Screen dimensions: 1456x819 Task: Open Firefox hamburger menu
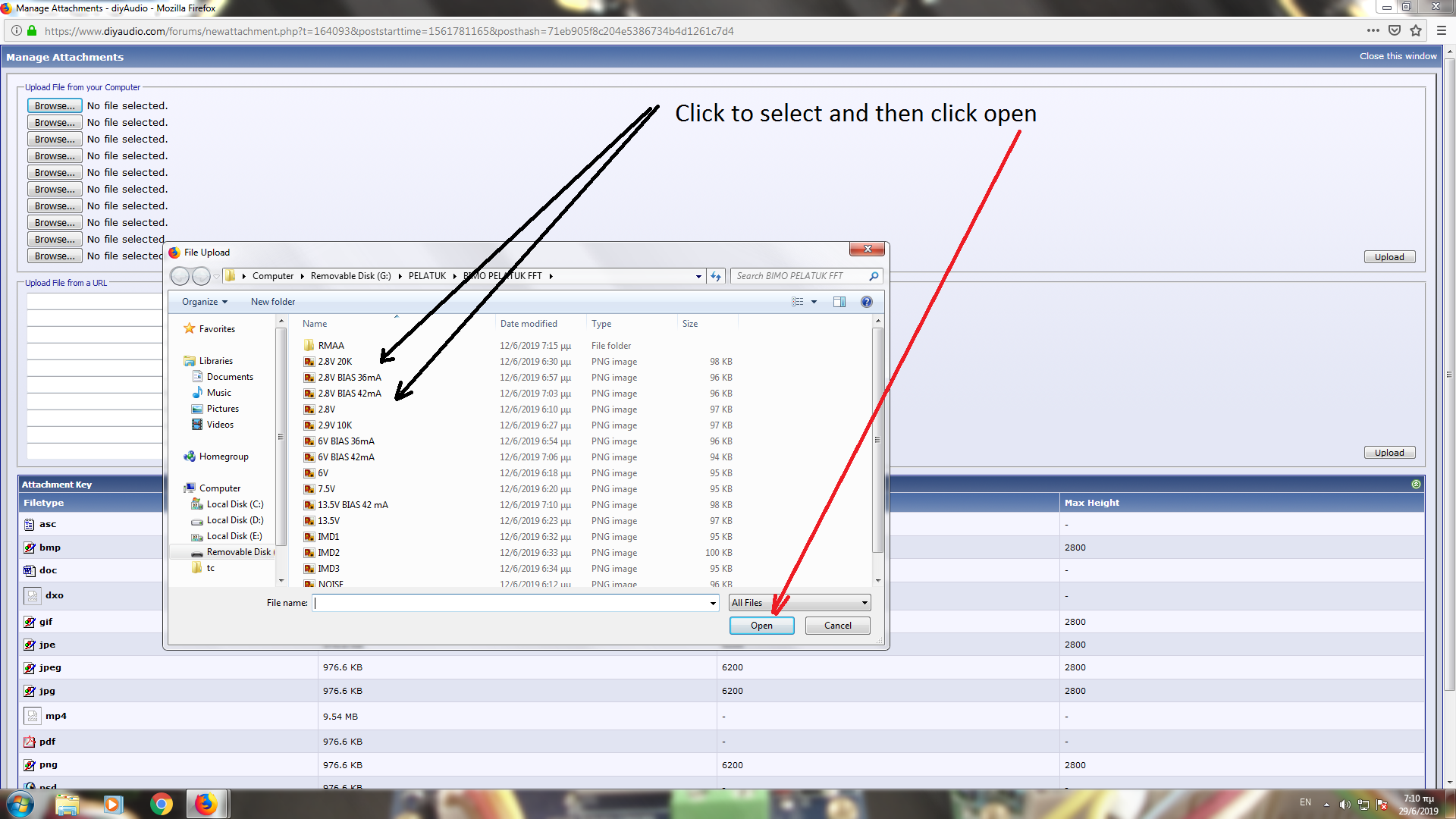coord(1442,31)
